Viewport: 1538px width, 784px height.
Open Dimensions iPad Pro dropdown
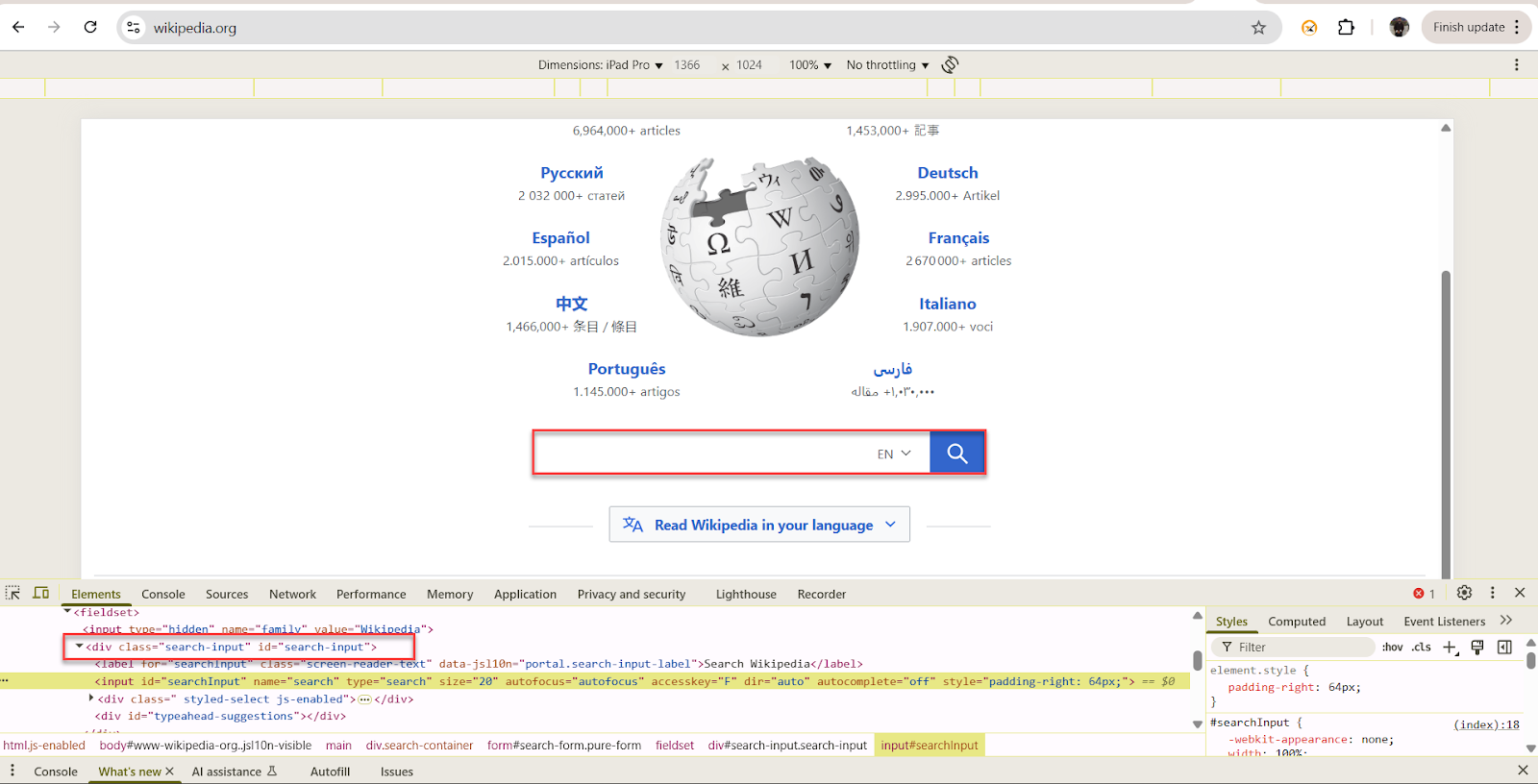600,65
